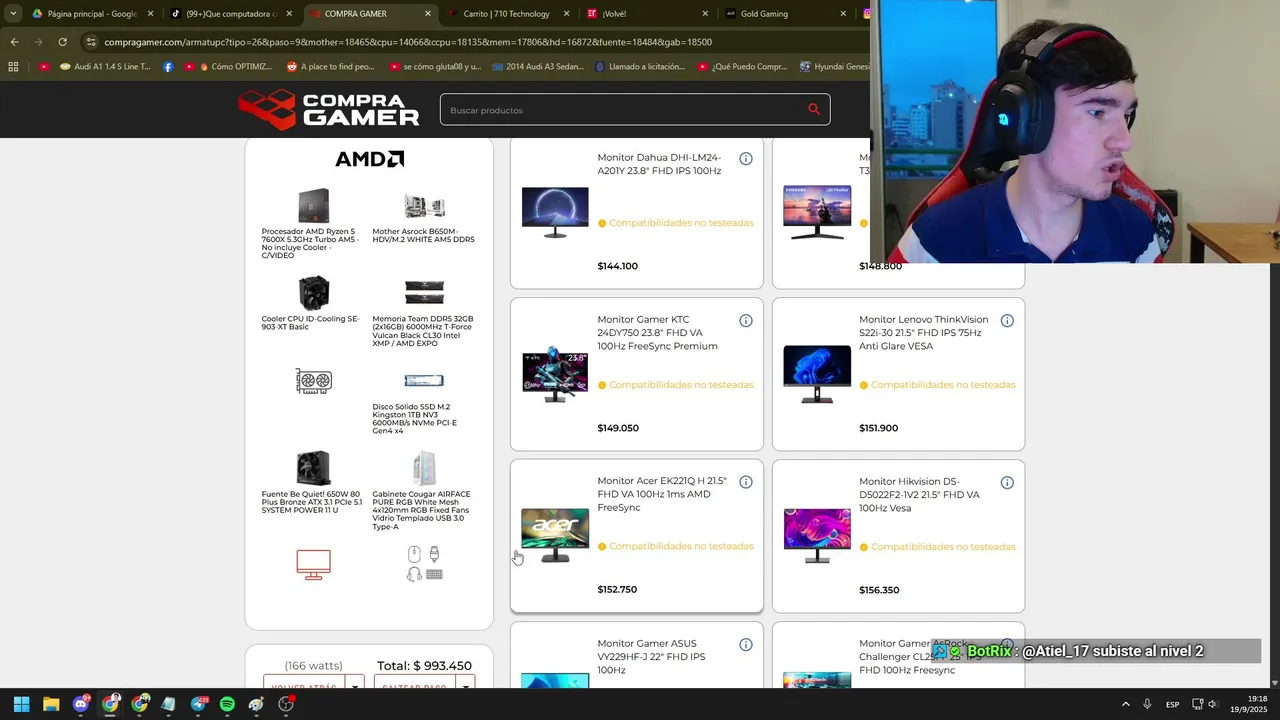
Task: Click the ESP language indicator in taskbar
Action: click(1172, 704)
